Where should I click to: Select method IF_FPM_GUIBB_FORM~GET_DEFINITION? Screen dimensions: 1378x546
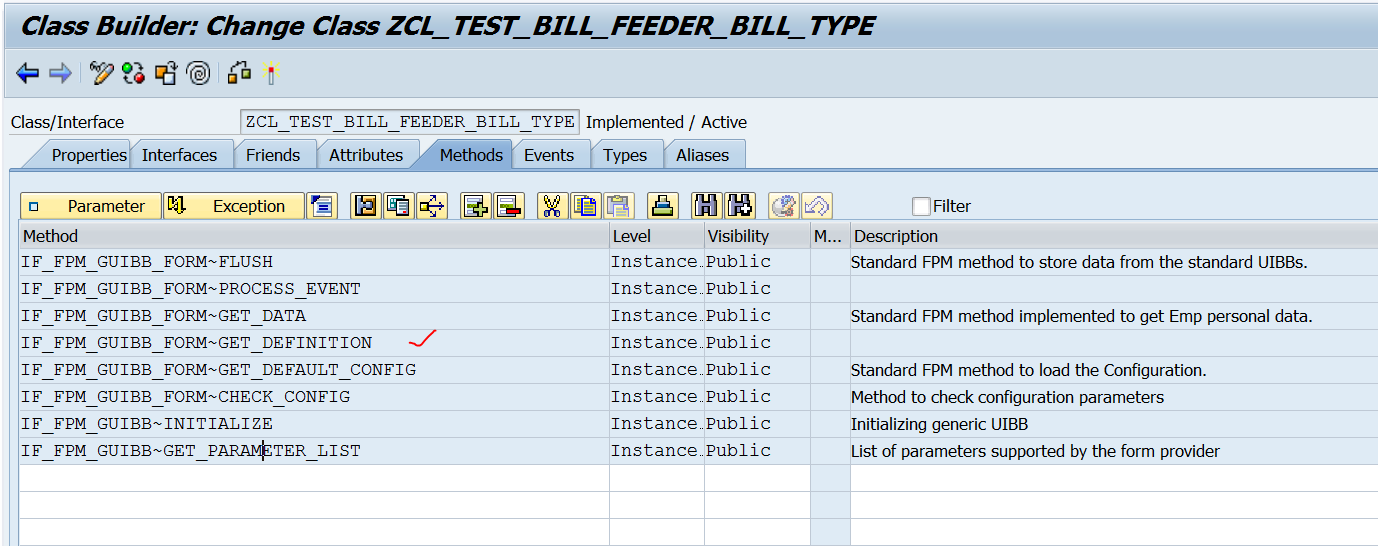tap(314, 343)
